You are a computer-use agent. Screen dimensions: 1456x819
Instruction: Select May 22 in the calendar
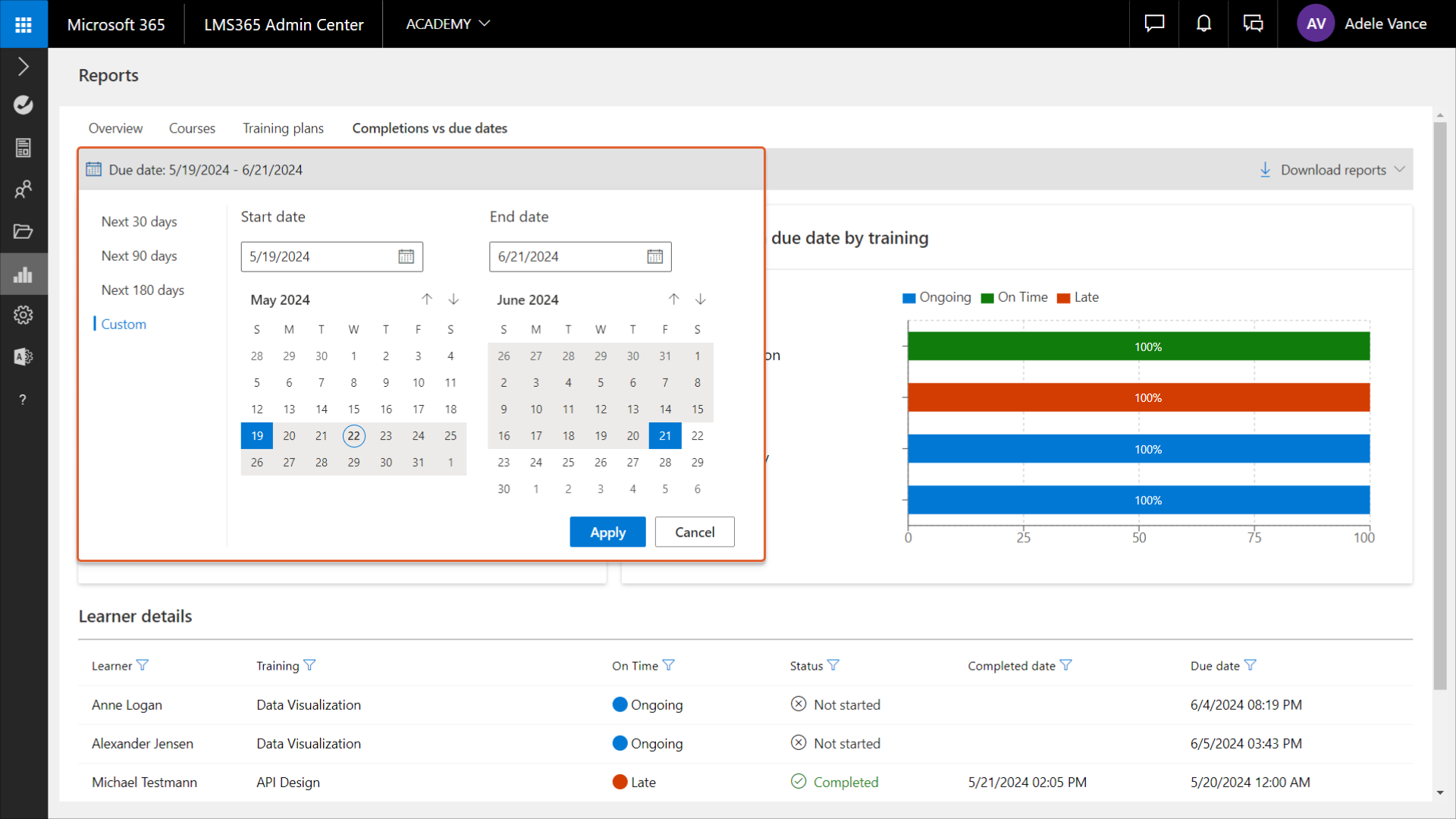click(354, 436)
